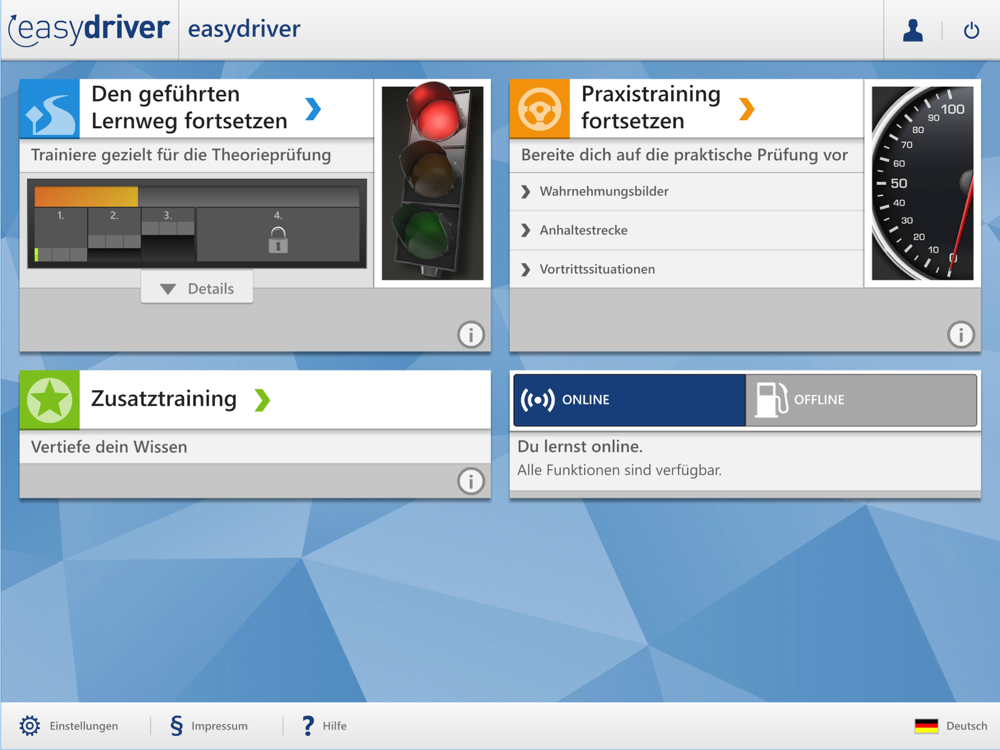Image resolution: width=1000 pixels, height=750 pixels.
Task: Click the orange steering wheel icon
Action: pos(540,108)
